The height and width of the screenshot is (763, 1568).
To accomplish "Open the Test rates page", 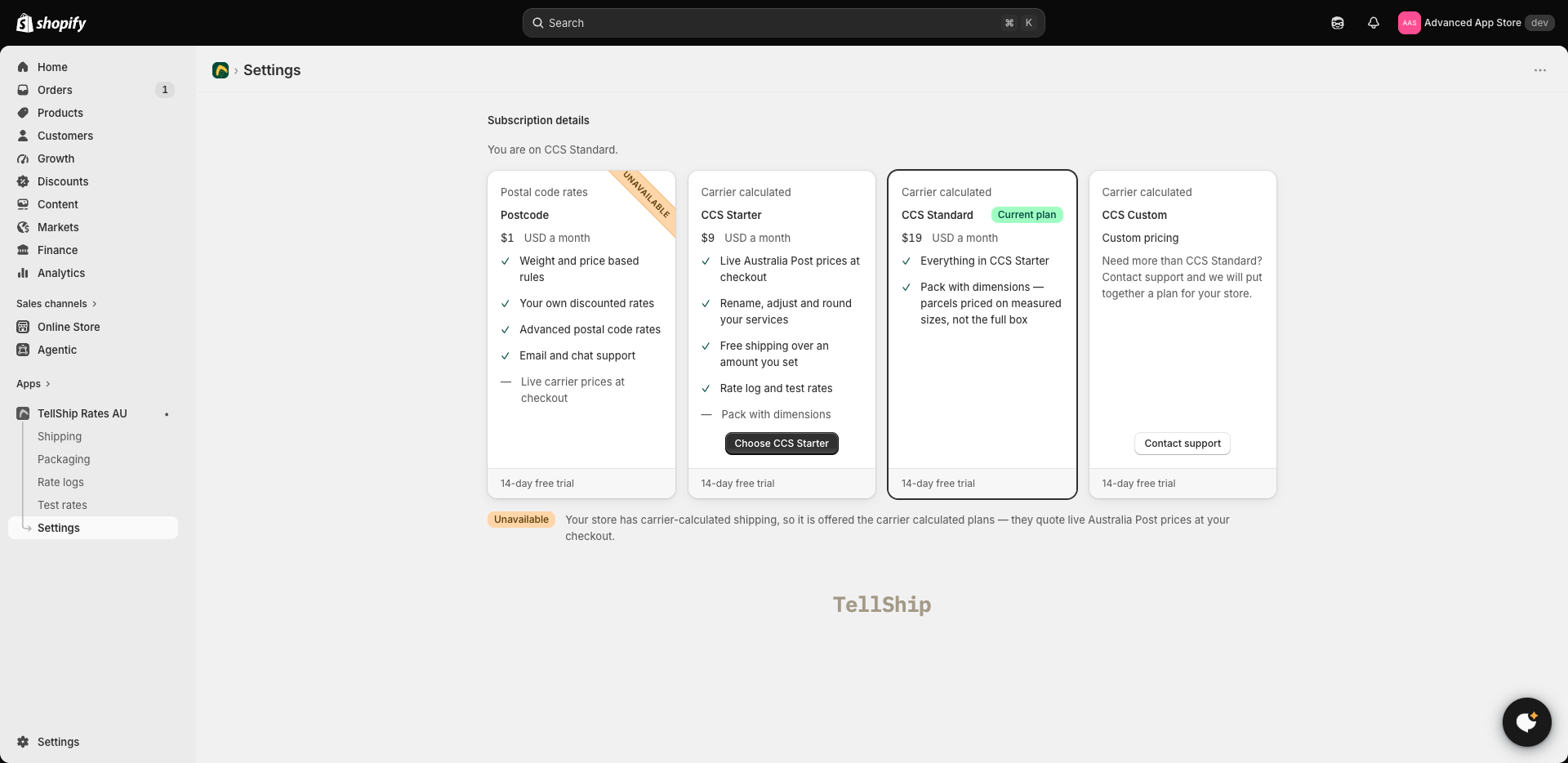I will click(62, 505).
